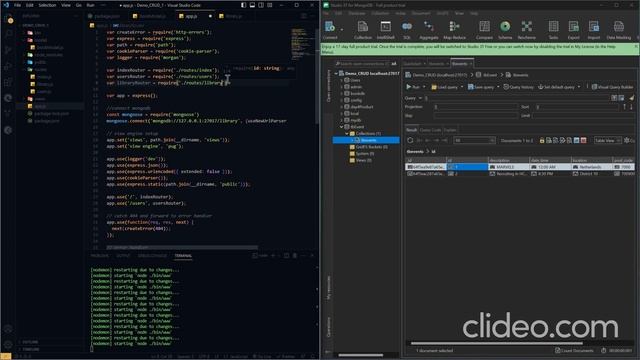
Task: Open the Tasks toolbar icon
Action: (553, 27)
